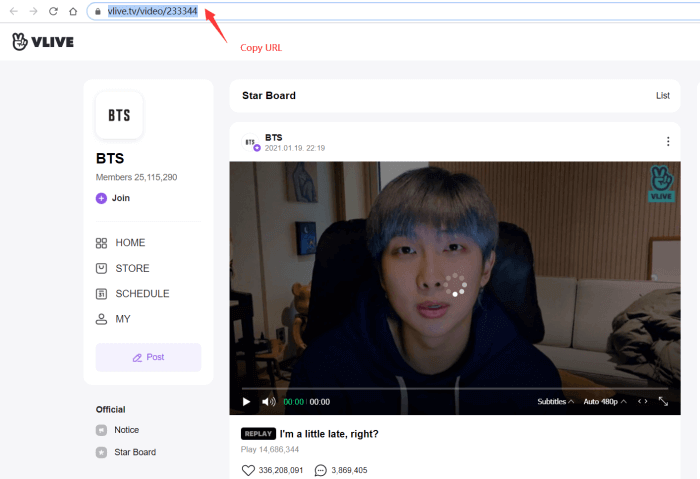
Task: Click the video progress bar
Action: click(x=455, y=388)
